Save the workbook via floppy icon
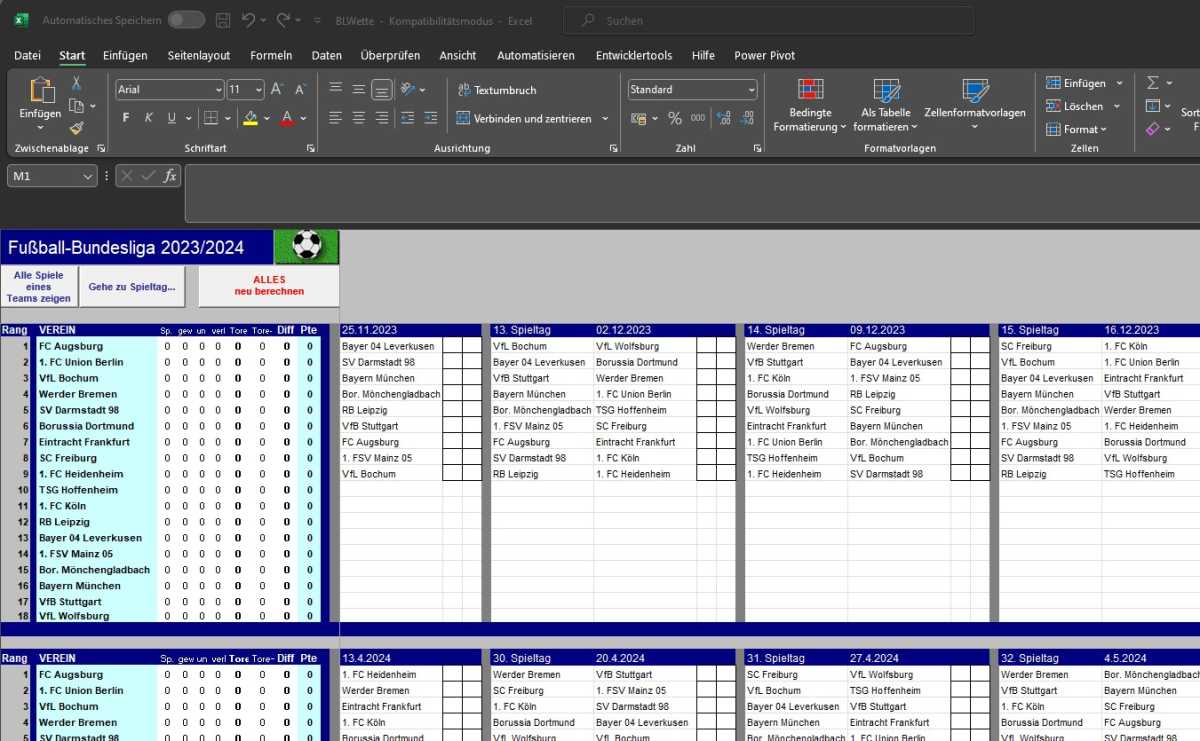The width and height of the screenshot is (1200, 741). click(x=222, y=20)
